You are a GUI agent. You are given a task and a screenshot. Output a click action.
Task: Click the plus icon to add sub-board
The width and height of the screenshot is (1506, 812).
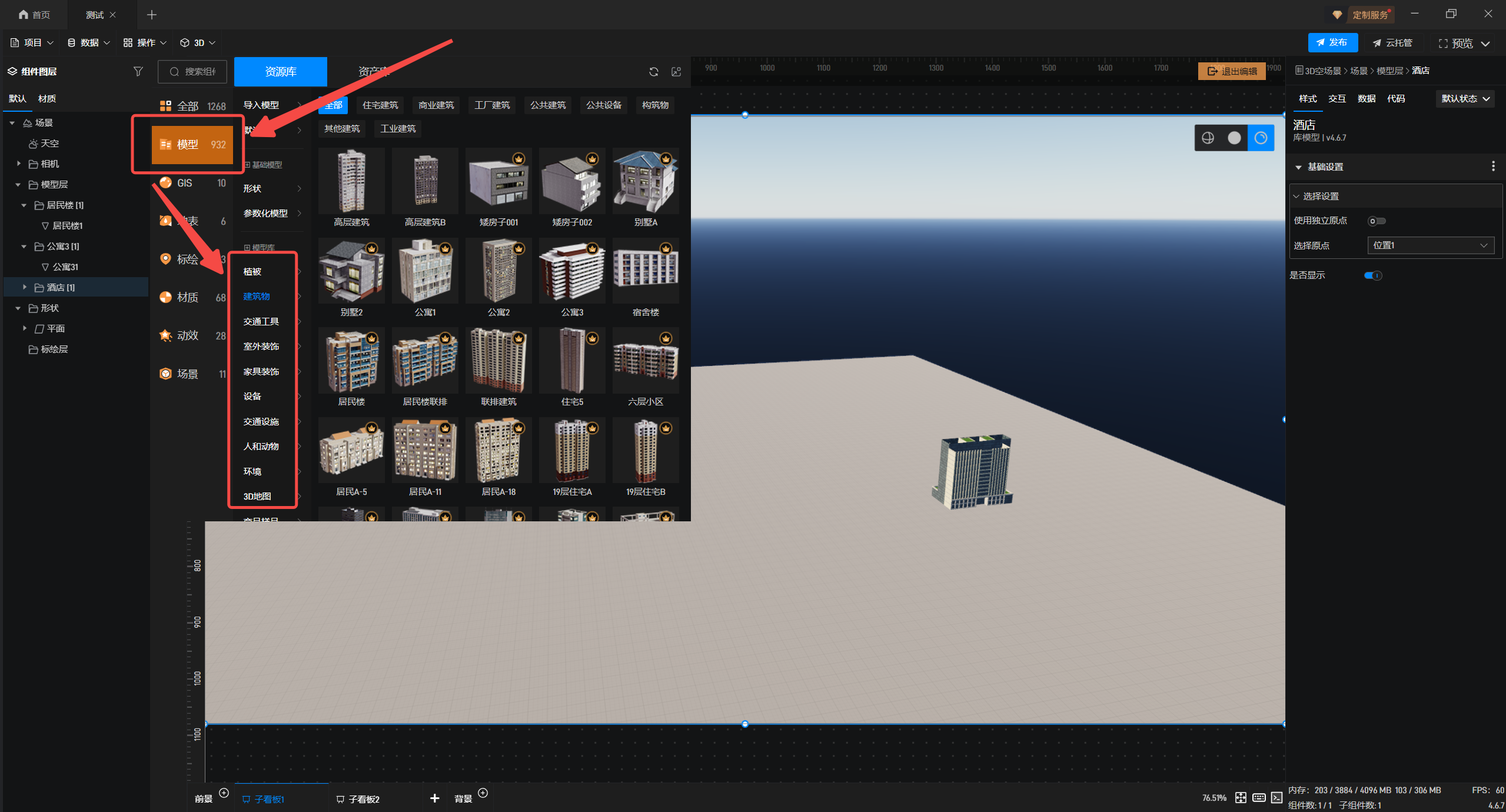tap(434, 798)
